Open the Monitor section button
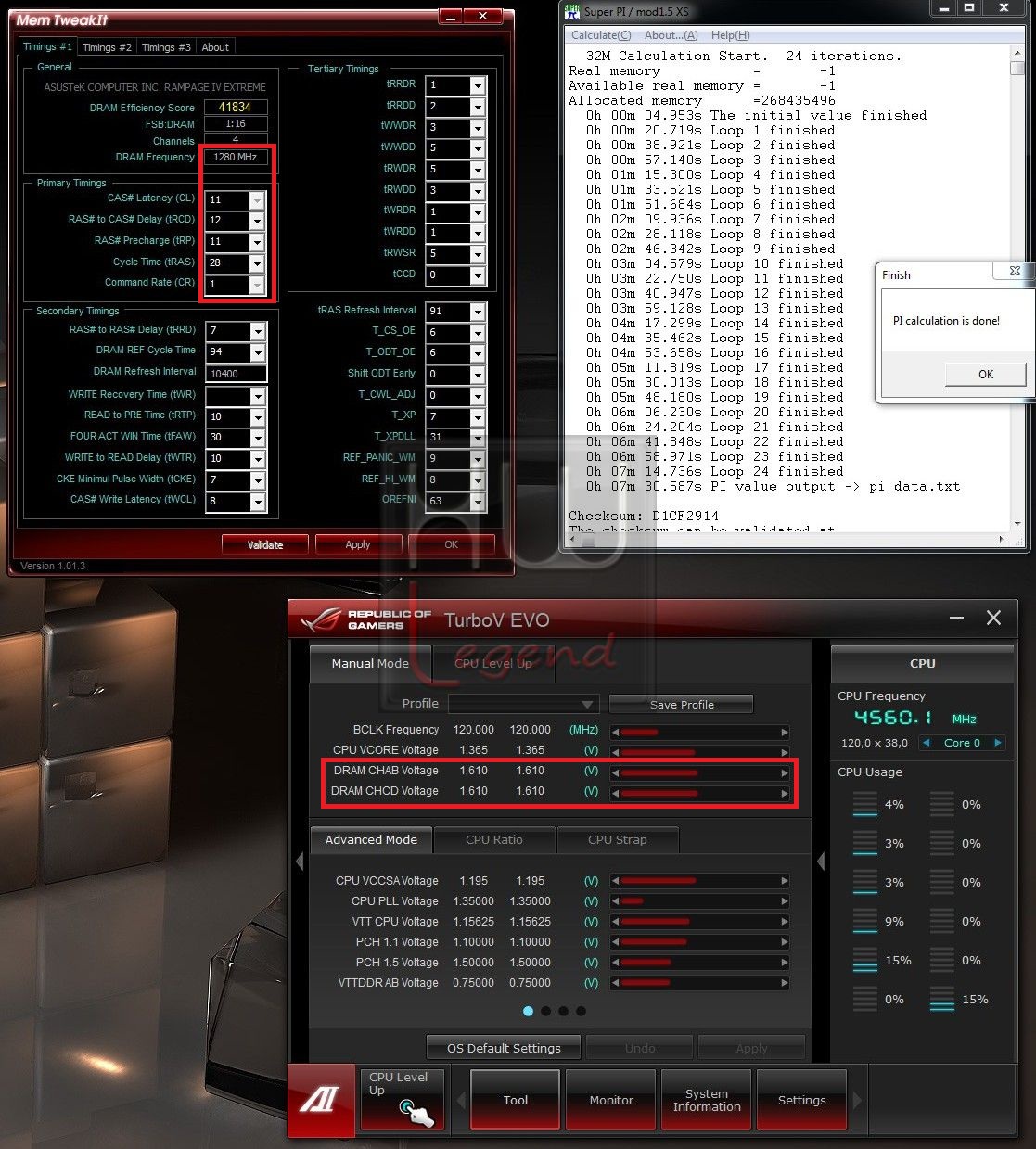The width and height of the screenshot is (1036, 1149). [611, 1100]
